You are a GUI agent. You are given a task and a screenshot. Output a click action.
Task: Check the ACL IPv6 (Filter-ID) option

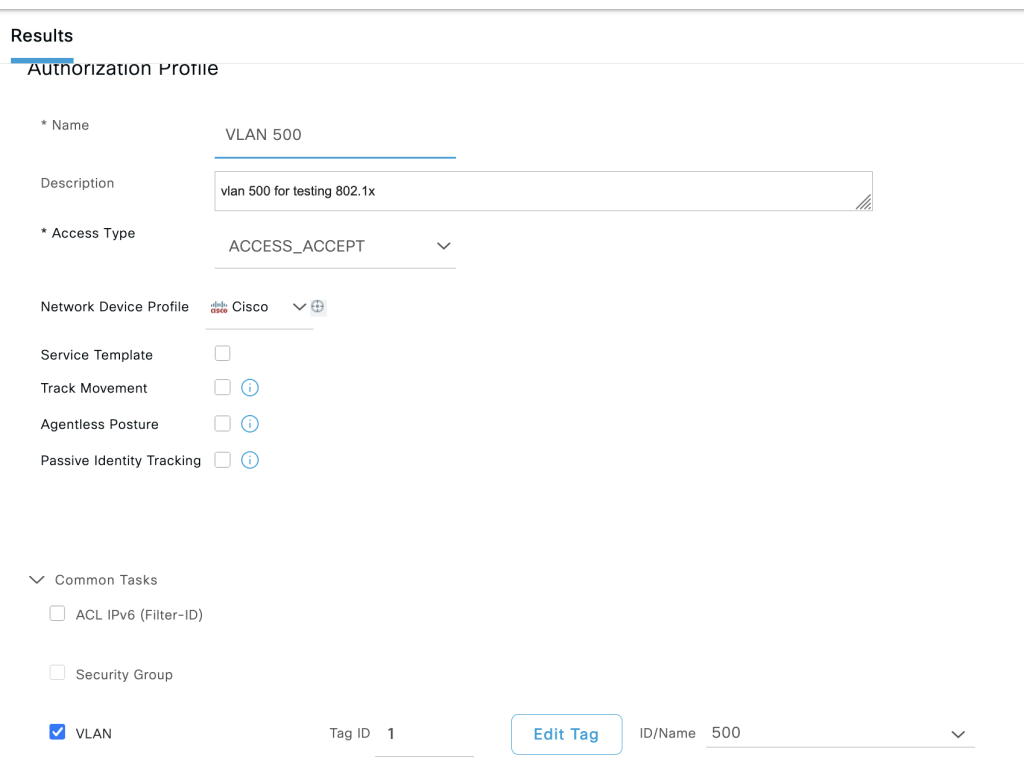(58, 614)
